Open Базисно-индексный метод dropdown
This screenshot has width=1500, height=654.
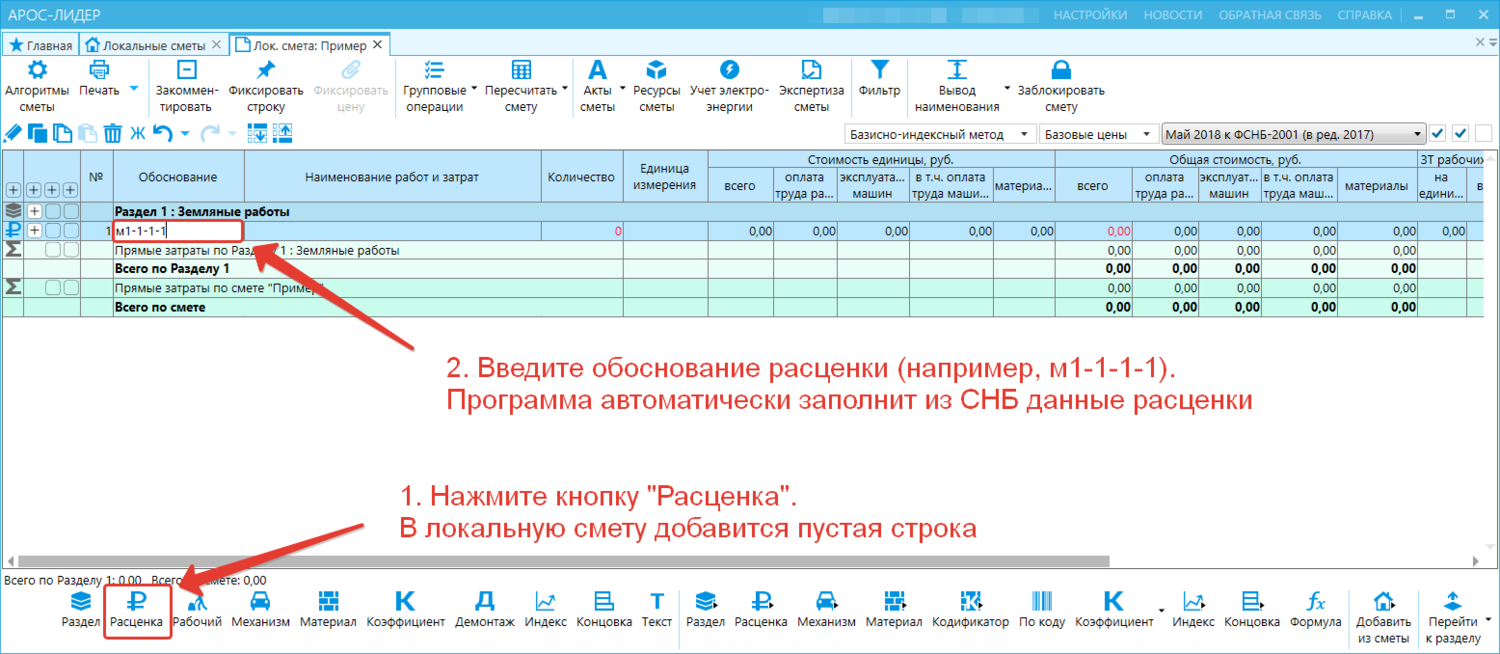pos(939,134)
